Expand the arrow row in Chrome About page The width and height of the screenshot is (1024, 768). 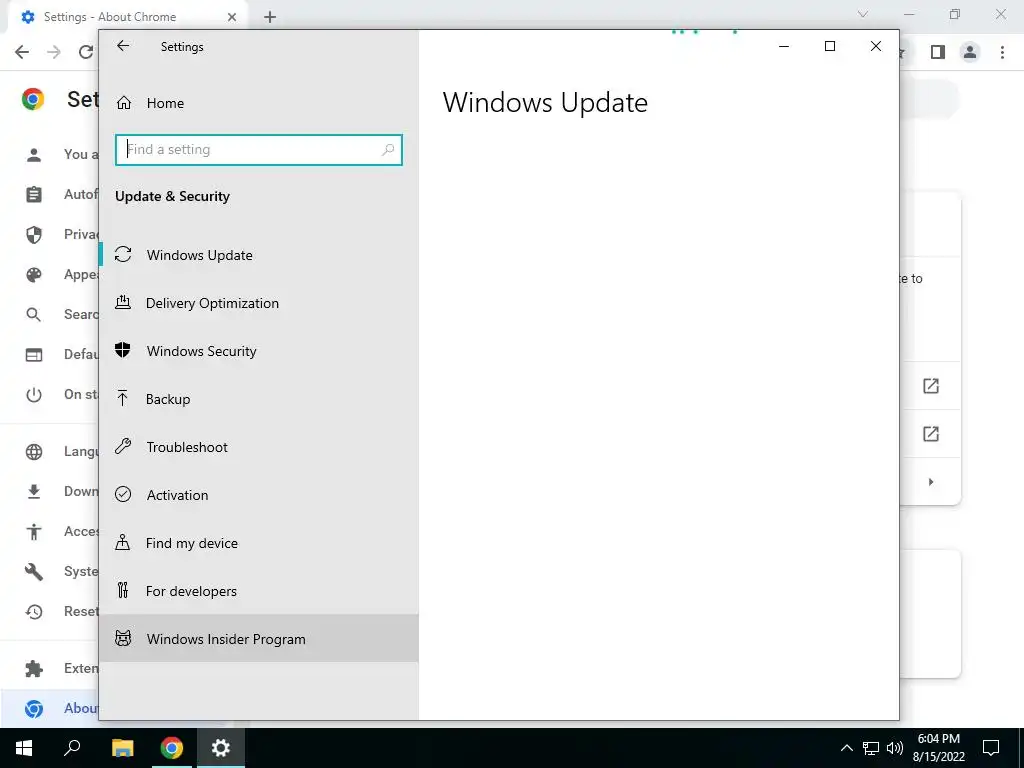coord(931,482)
